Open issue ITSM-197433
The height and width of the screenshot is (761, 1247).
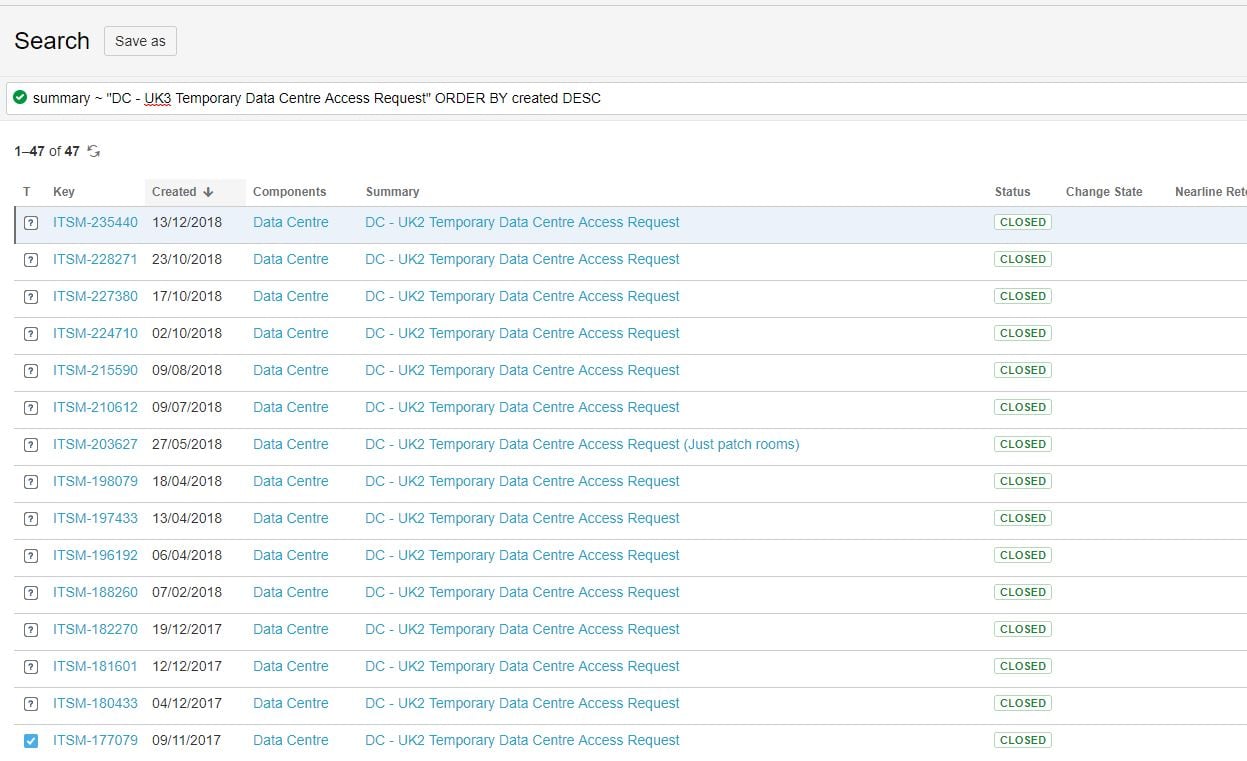click(x=95, y=518)
